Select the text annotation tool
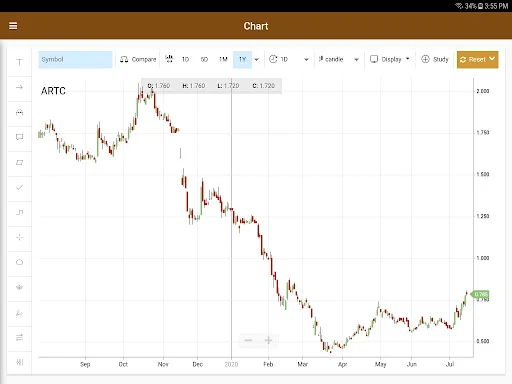 point(20,62)
